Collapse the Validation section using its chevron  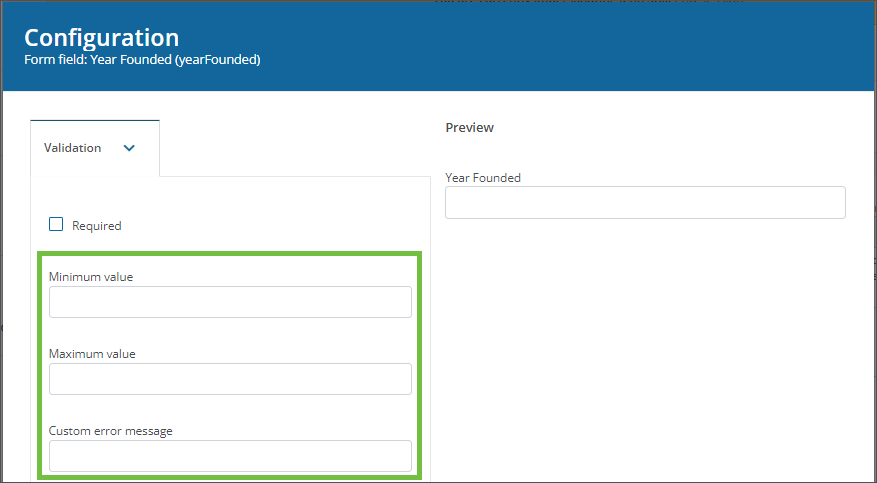point(128,148)
